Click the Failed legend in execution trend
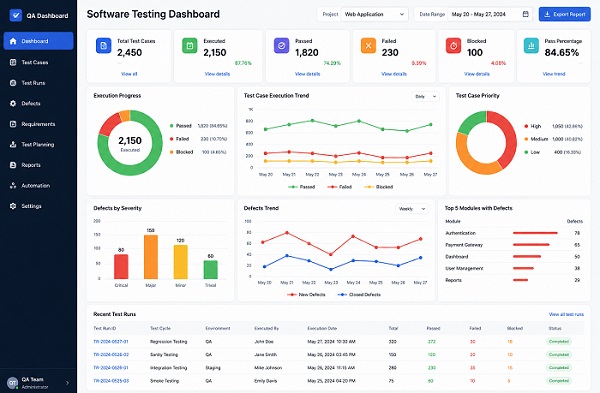The image size is (600, 393). [x=339, y=187]
